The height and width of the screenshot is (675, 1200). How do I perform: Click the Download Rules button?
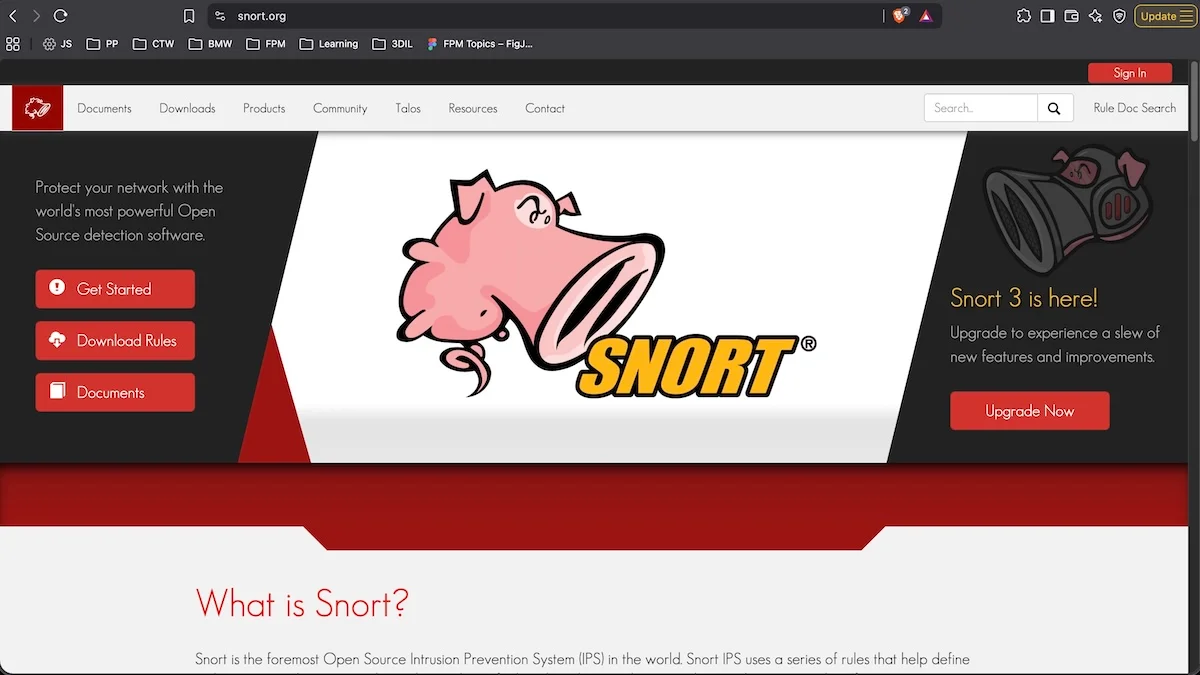[x=115, y=341]
